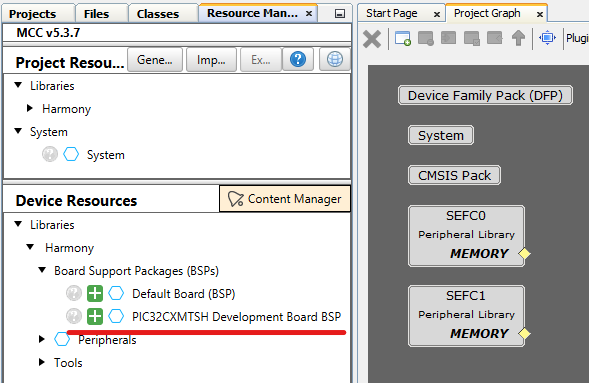Click the Project Resources heading
This screenshot has width=589, height=383.
[70, 63]
